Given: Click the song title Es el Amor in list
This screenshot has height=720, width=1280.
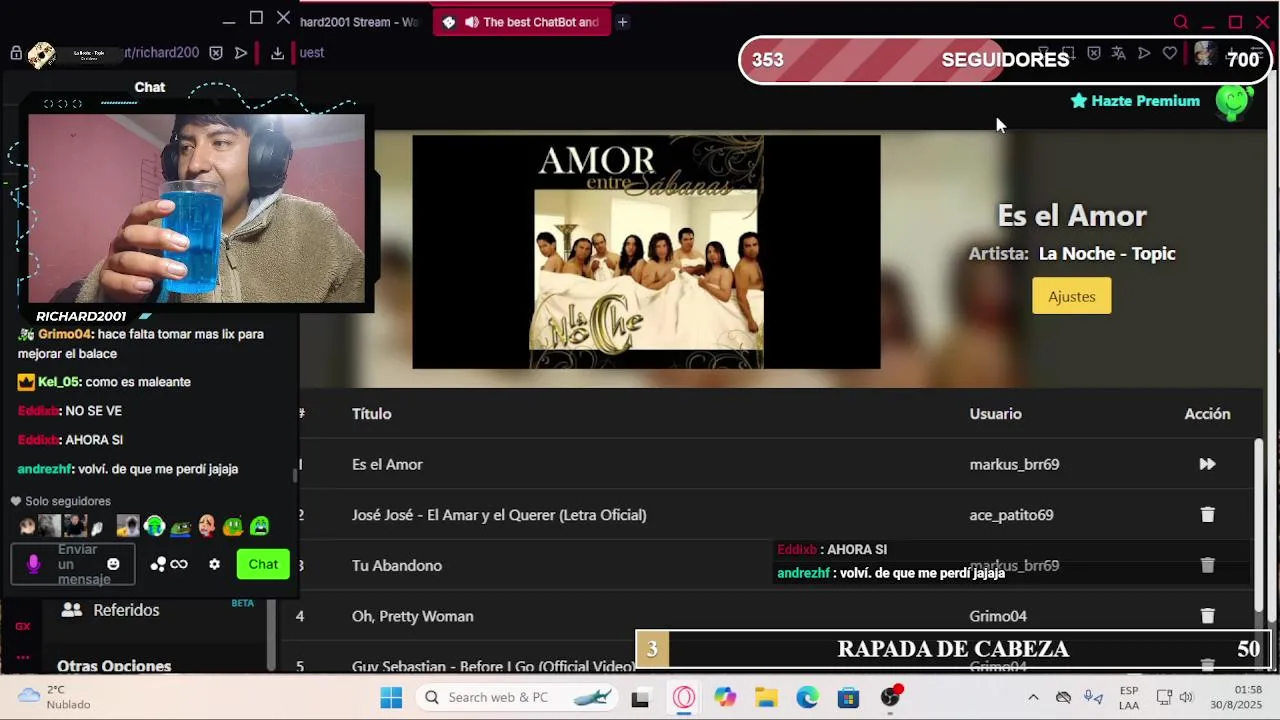Looking at the screenshot, I should click(387, 464).
